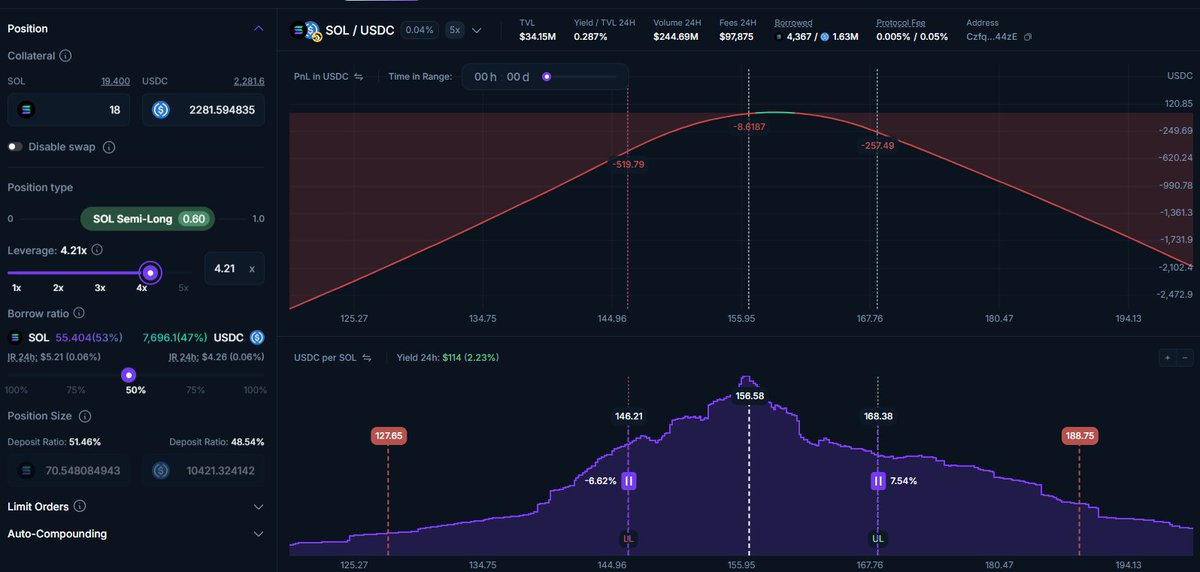Click the borrow ratio 50% slider knob
1200x572 pixels.
[x=128, y=375]
